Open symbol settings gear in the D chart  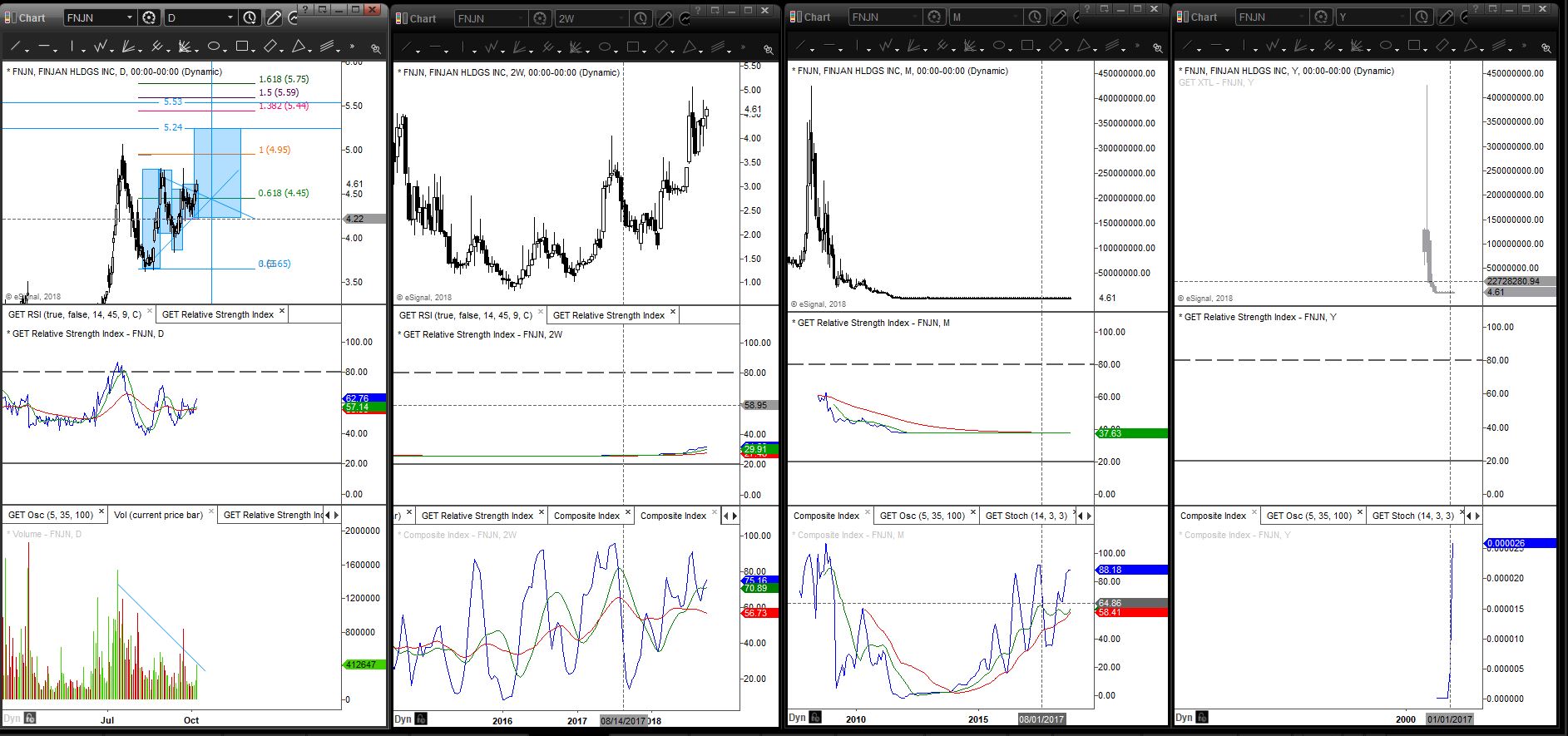[149, 17]
